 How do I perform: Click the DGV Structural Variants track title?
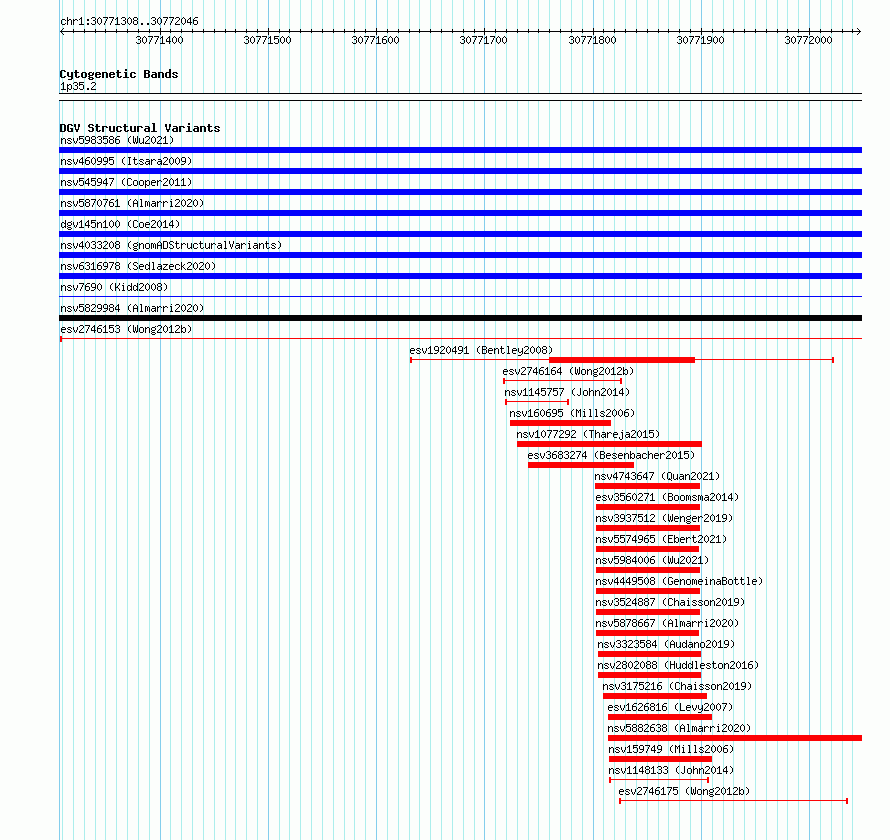click(x=140, y=128)
